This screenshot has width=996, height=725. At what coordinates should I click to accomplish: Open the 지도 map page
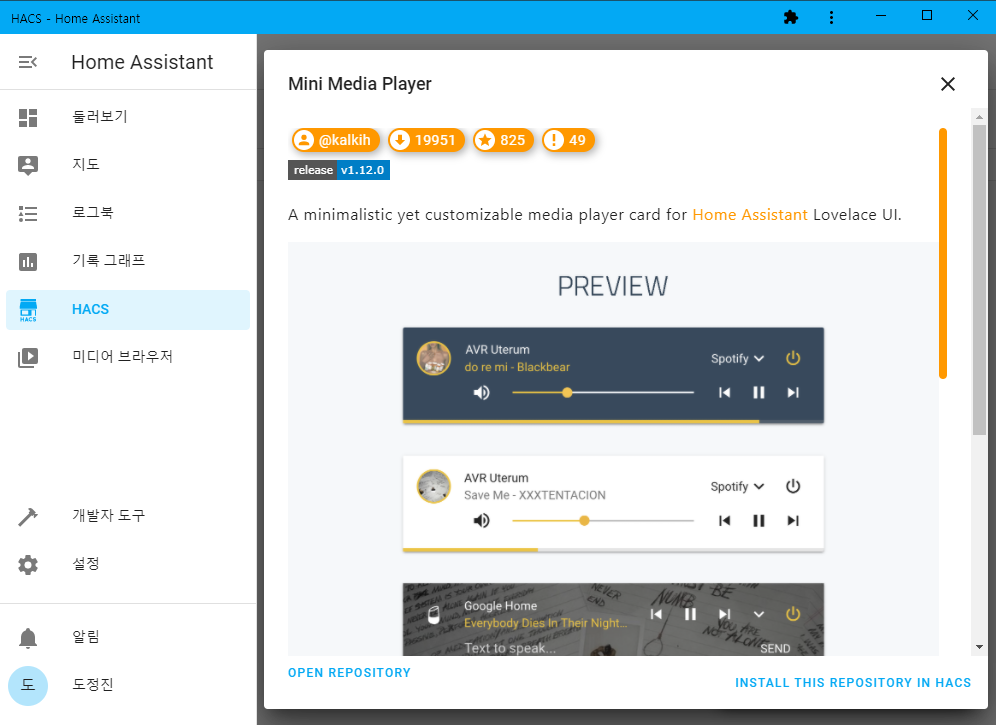[128, 165]
